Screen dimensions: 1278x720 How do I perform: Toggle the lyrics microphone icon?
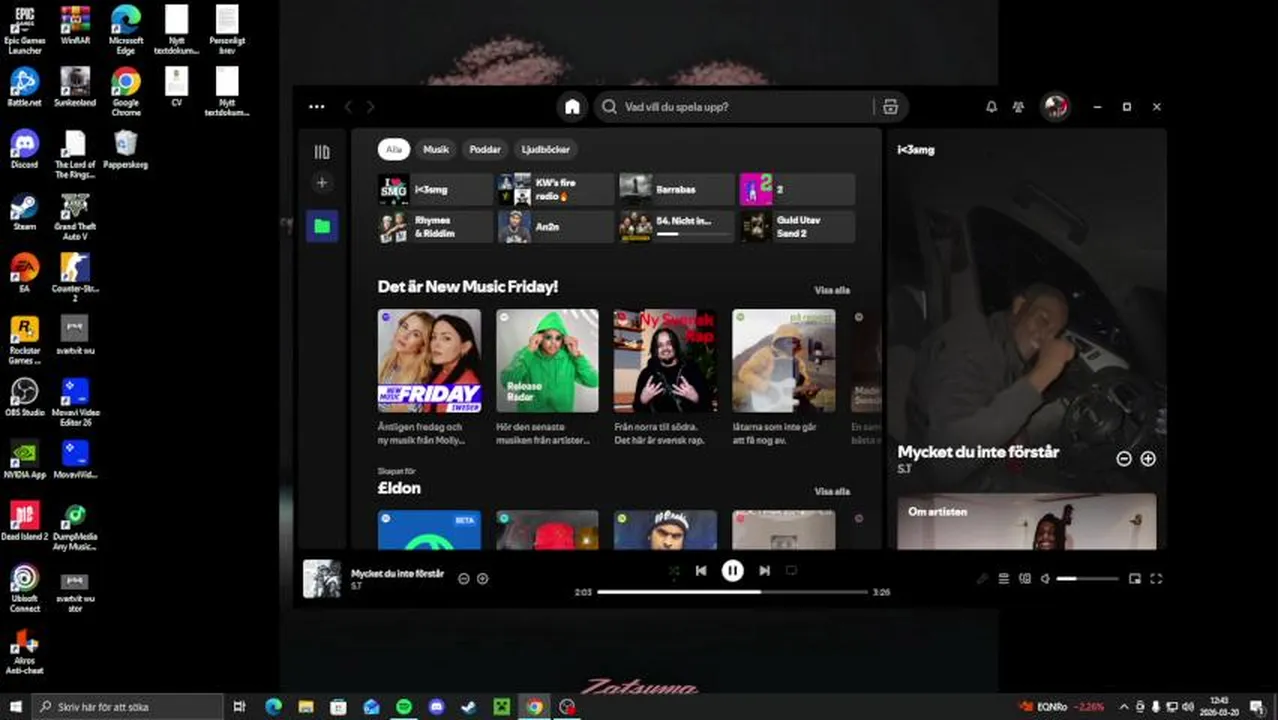(x=982, y=578)
